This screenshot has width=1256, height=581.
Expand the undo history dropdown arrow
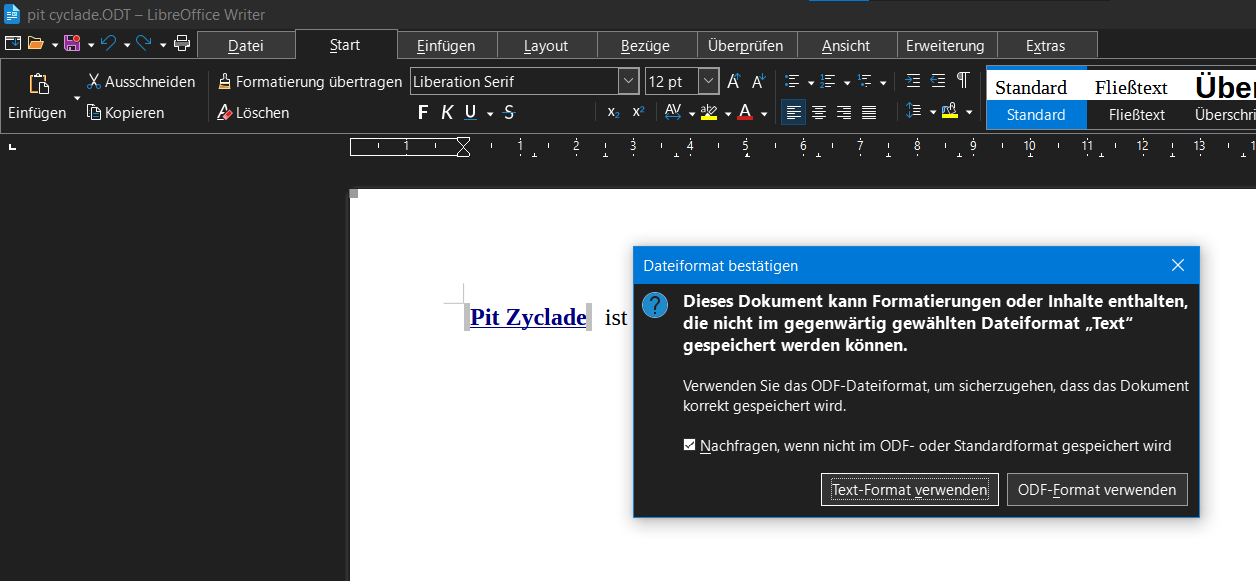point(126,44)
